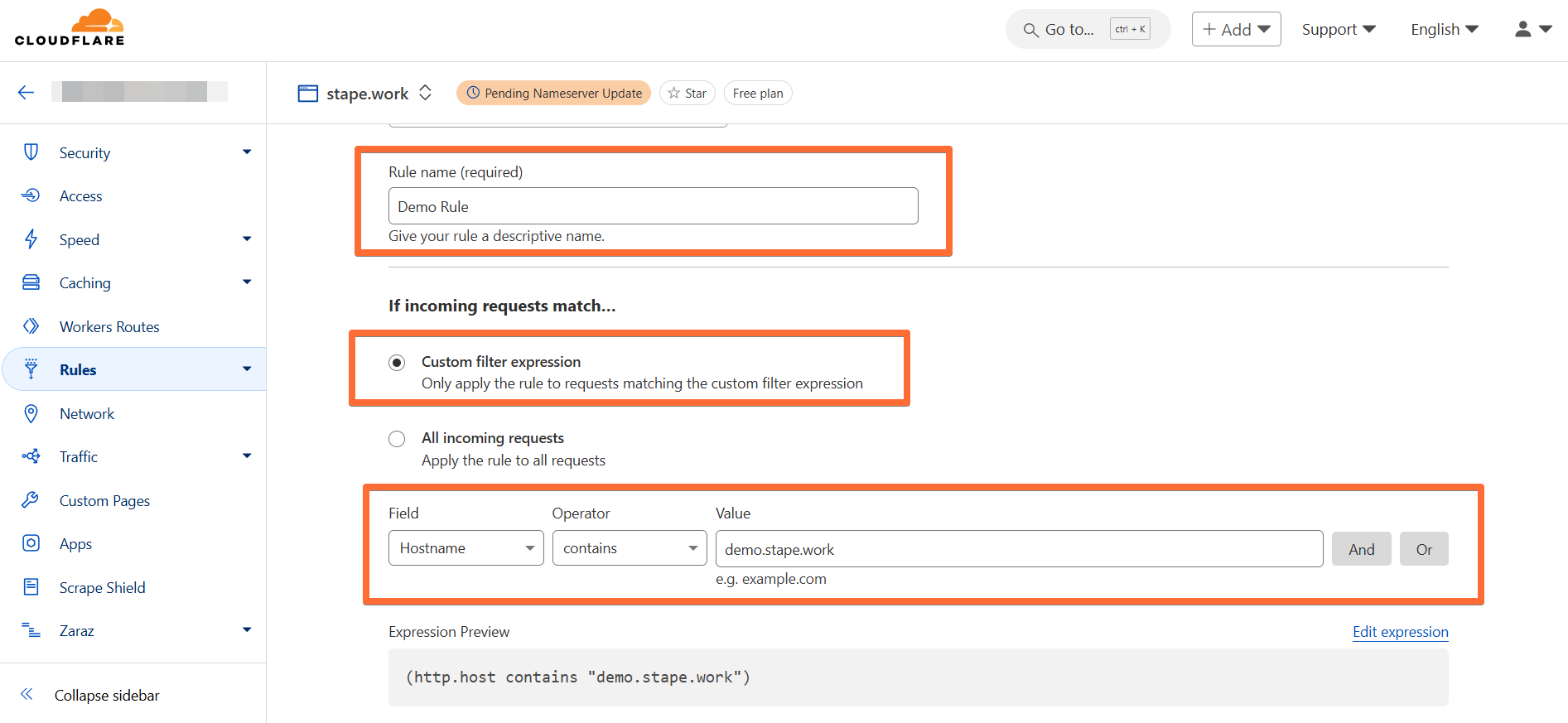Click the Free plan badge
Screen dimensions: 1568x723
758,93
